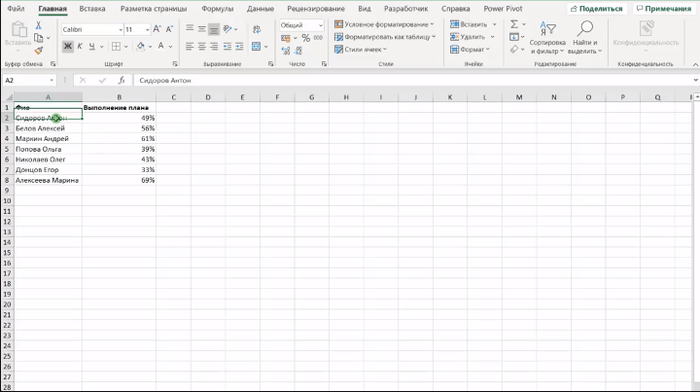Screen dimensions: 700x392
Task: Select column B header
Action: pyautogui.click(x=119, y=97)
